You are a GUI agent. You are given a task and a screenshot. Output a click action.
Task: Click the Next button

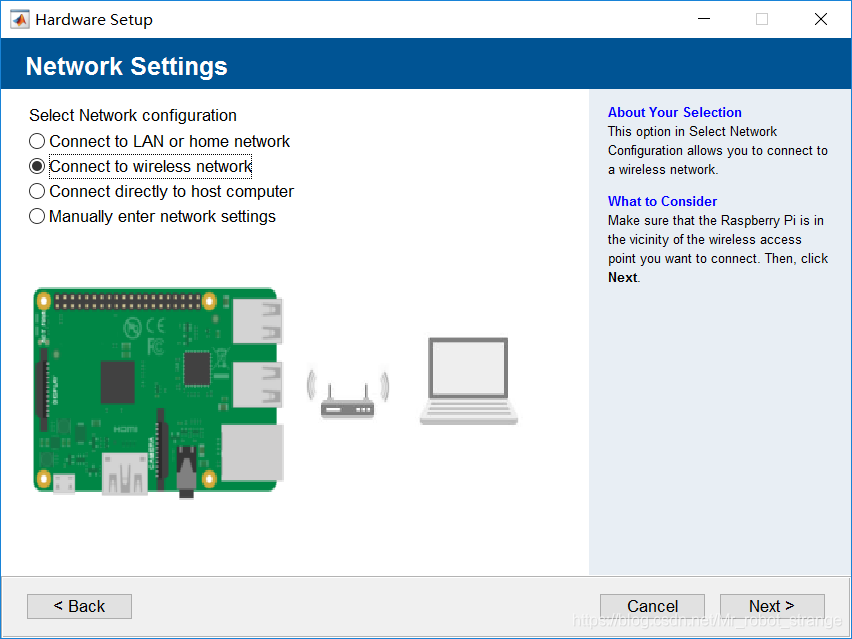(x=771, y=606)
